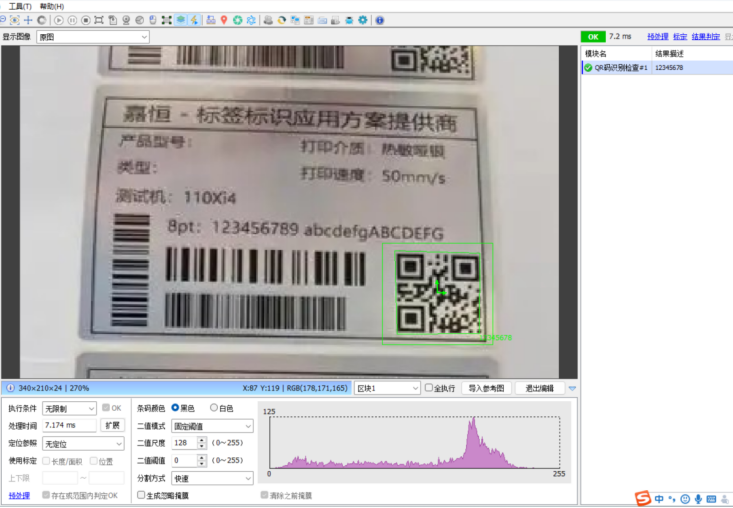Open the 帮助(H) menu
The width and height of the screenshot is (733, 508).
coord(52,6)
